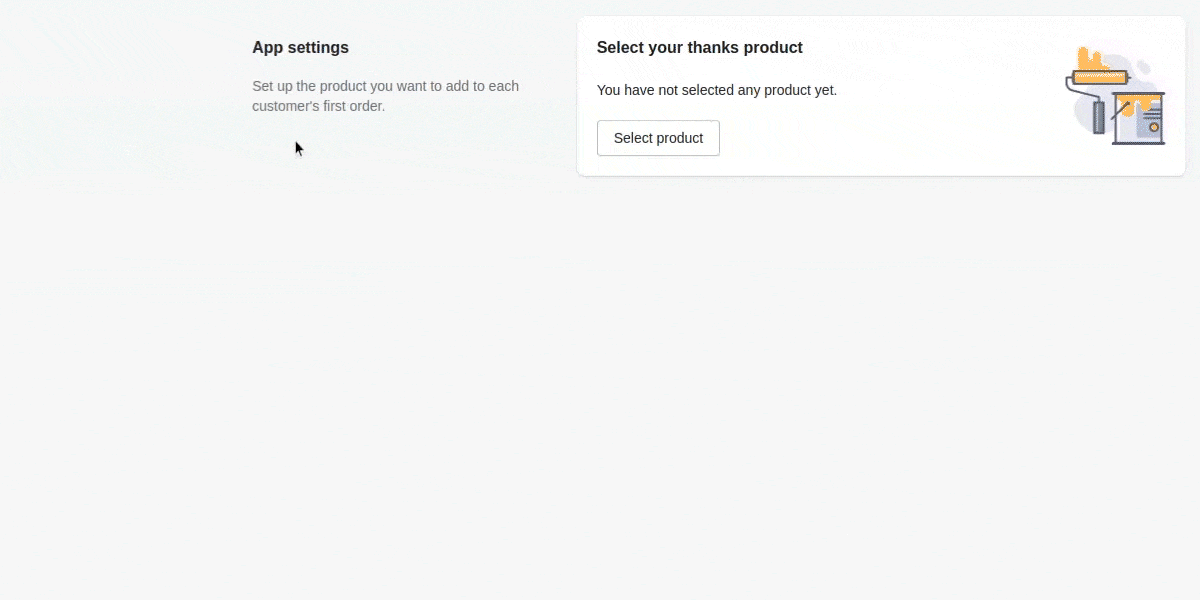1200x600 pixels.
Task: Click the 'You have not selected any product yet' message
Action: click(x=717, y=90)
